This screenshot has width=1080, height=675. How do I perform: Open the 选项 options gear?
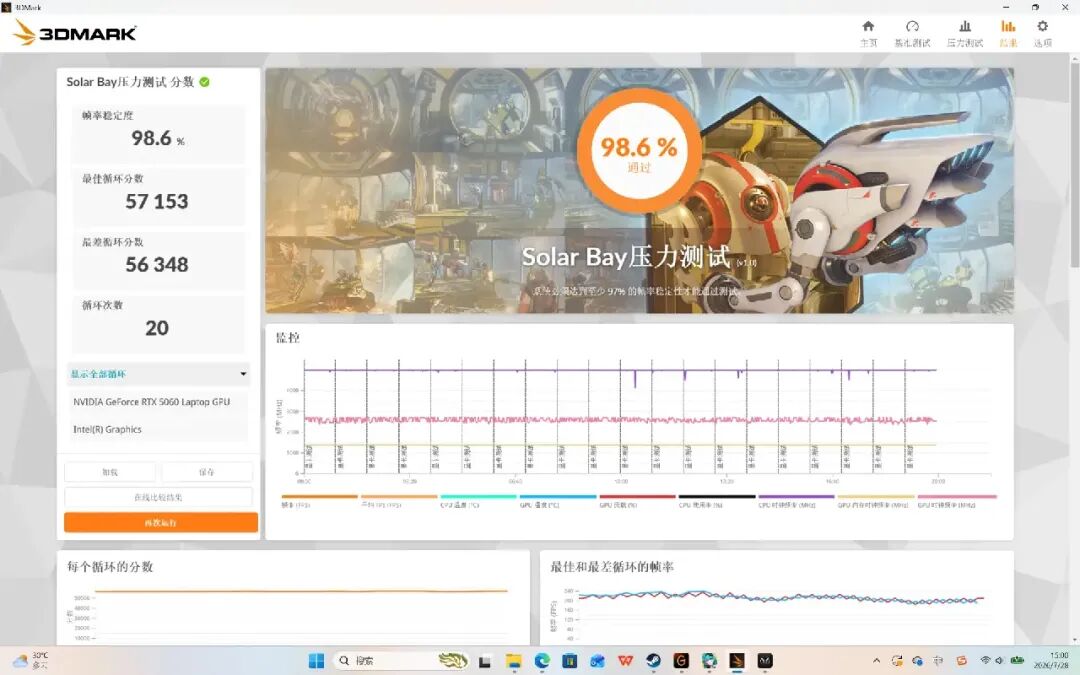(x=1042, y=33)
